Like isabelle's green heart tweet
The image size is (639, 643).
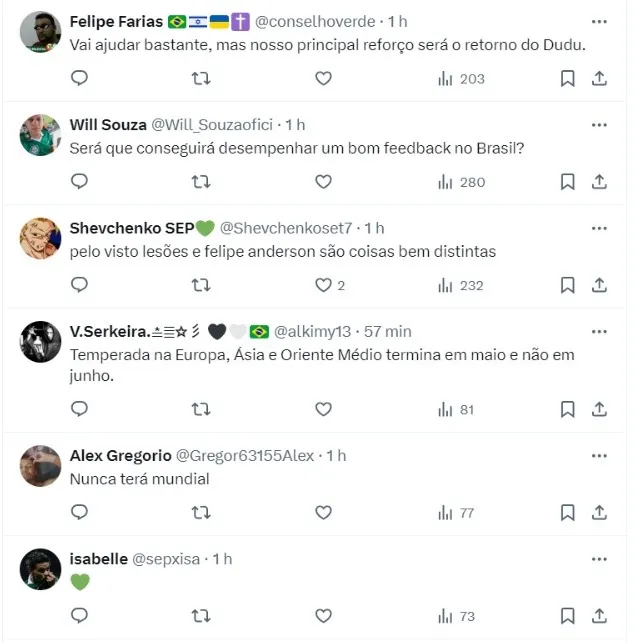point(323,616)
